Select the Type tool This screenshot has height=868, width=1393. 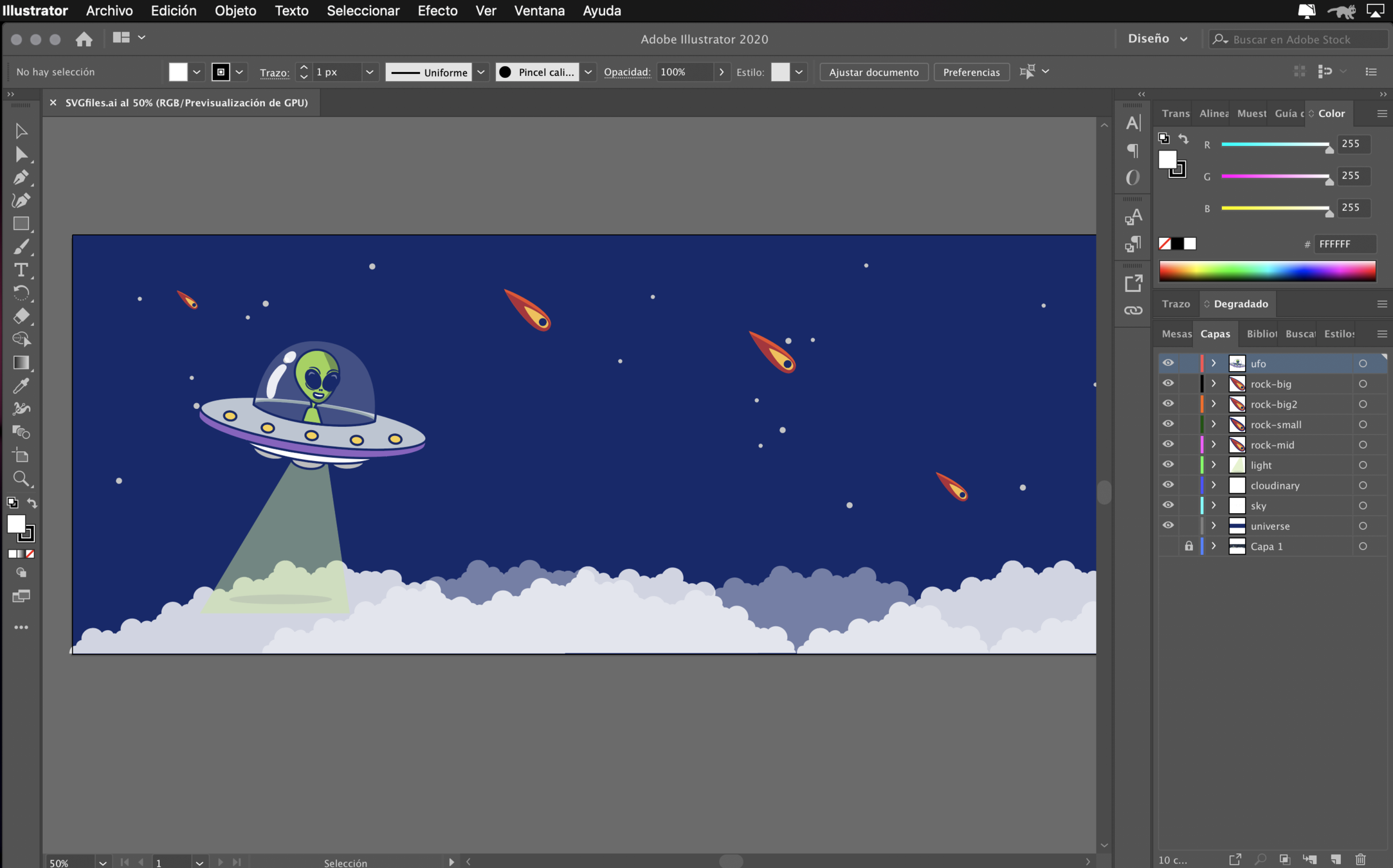(21, 270)
